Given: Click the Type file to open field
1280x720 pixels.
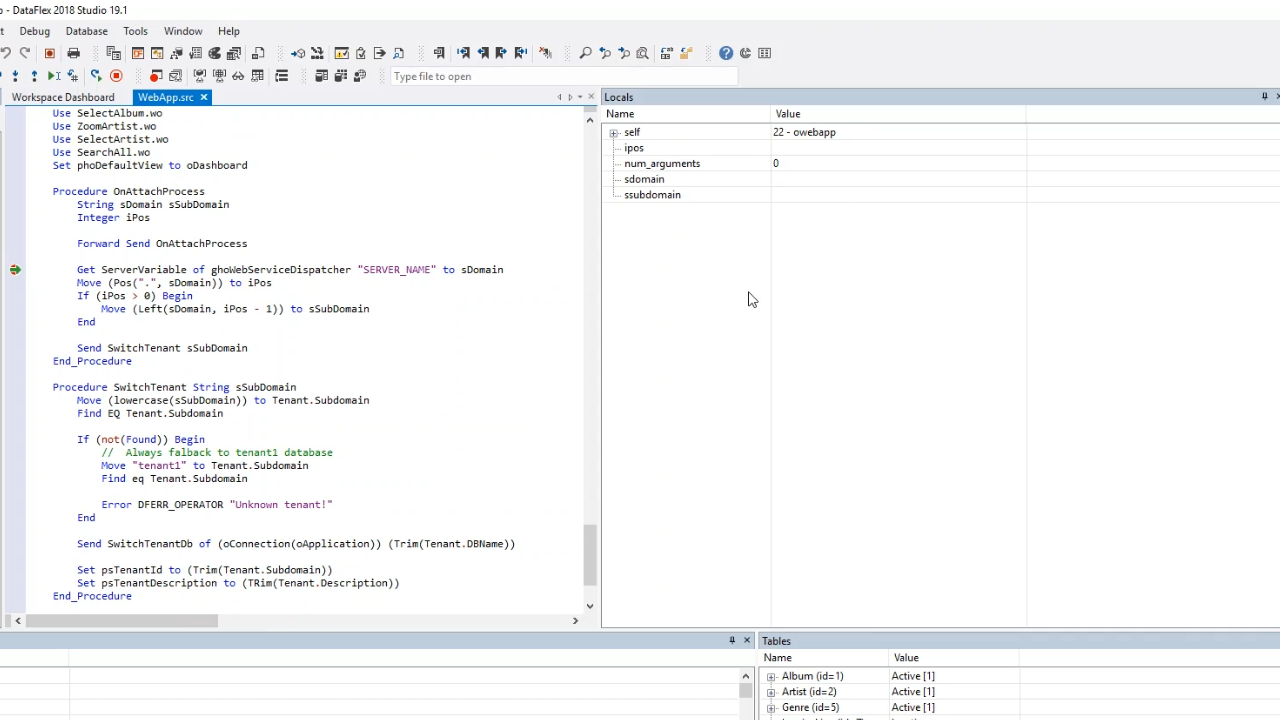Looking at the screenshot, I should (x=560, y=76).
